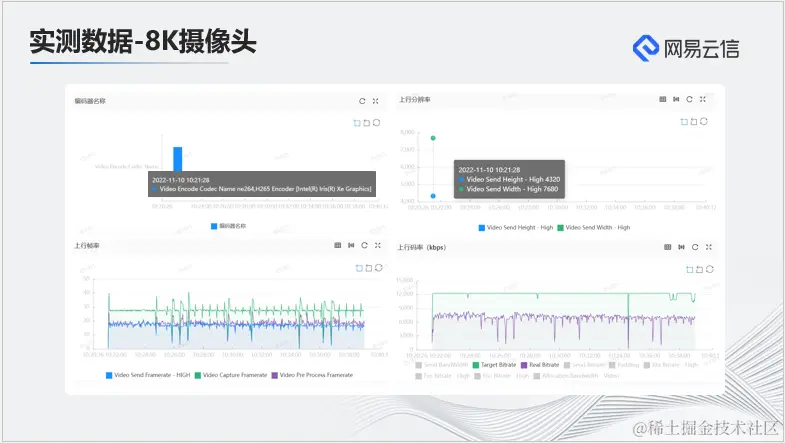Click the 上行帧率 panel title

click(87, 246)
